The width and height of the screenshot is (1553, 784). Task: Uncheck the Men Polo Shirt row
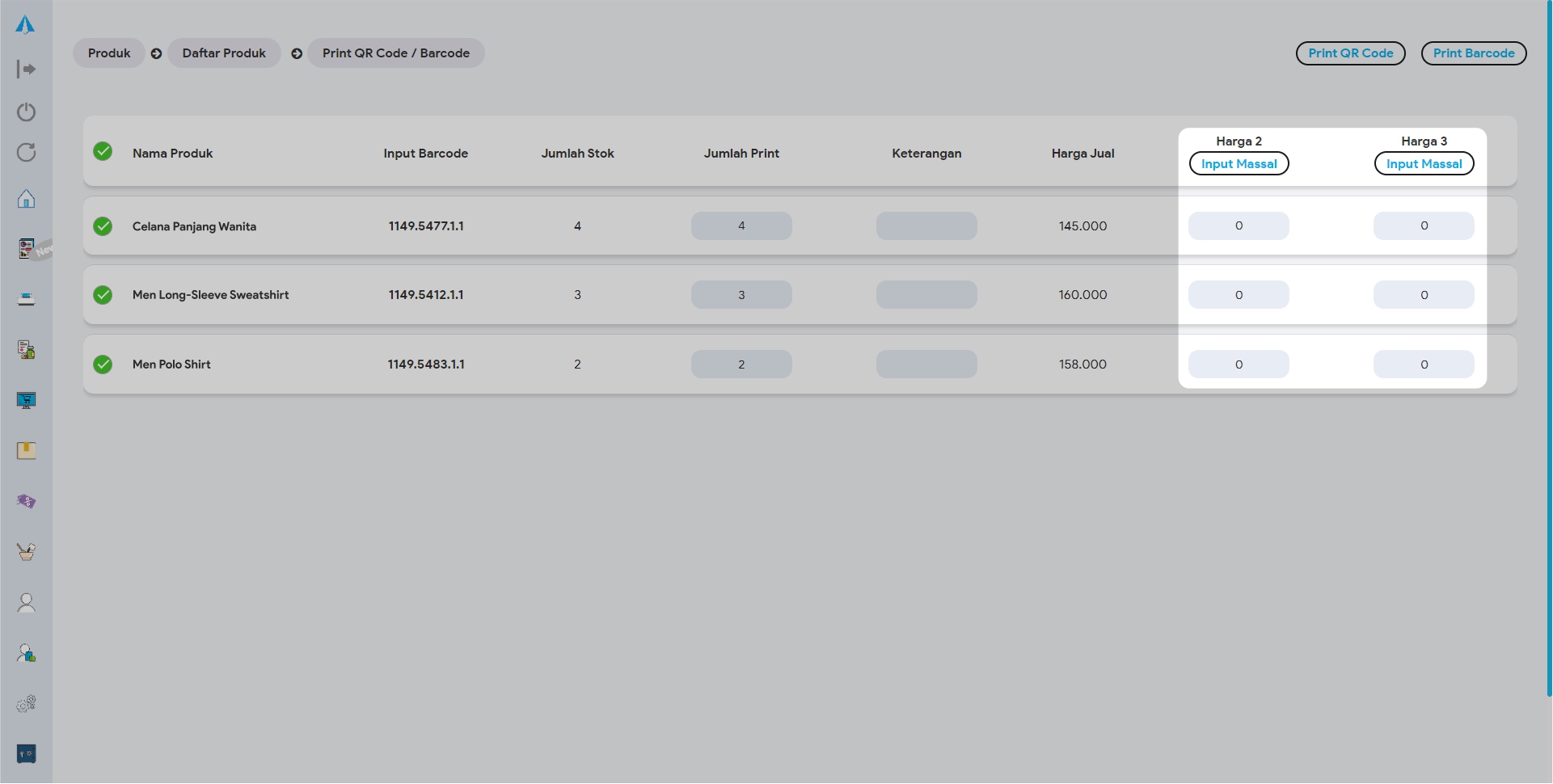coord(103,365)
